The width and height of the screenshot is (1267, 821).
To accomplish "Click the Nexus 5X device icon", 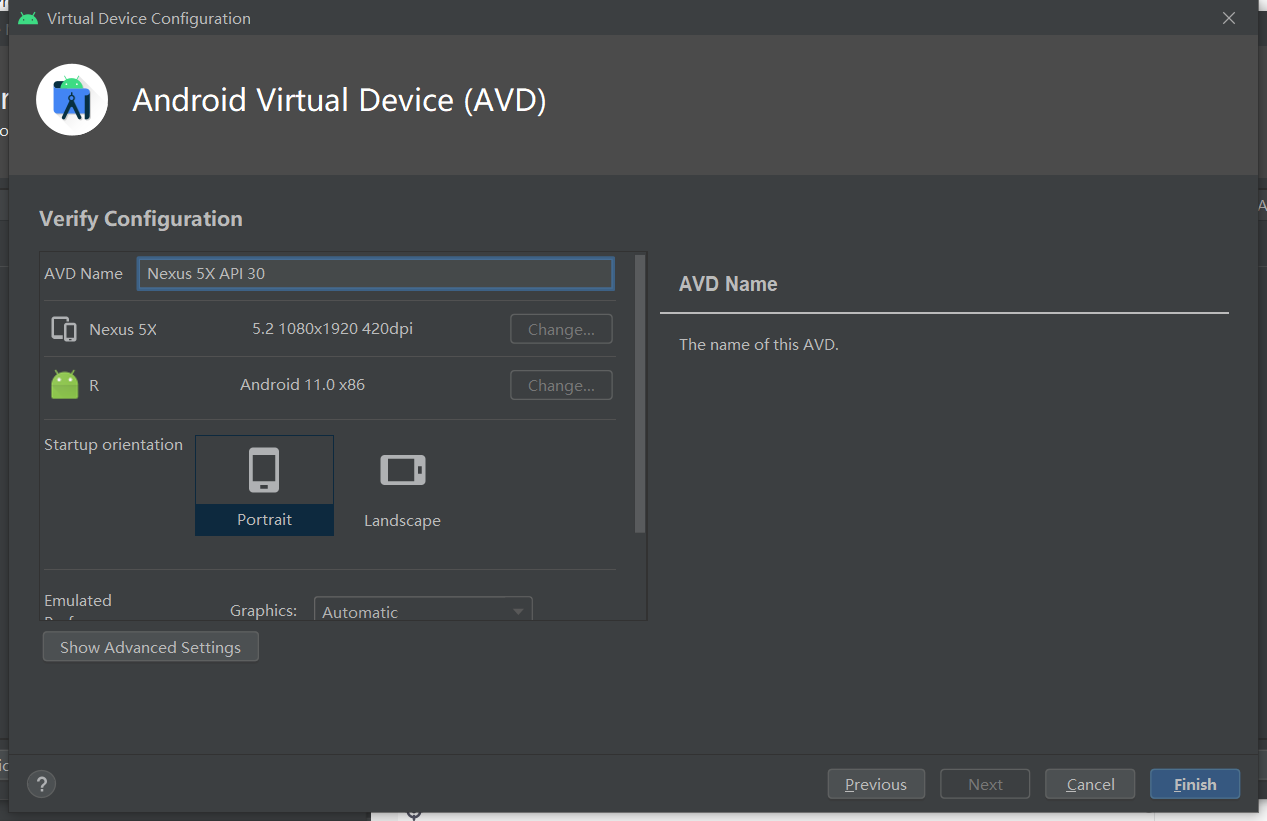I will (64, 329).
